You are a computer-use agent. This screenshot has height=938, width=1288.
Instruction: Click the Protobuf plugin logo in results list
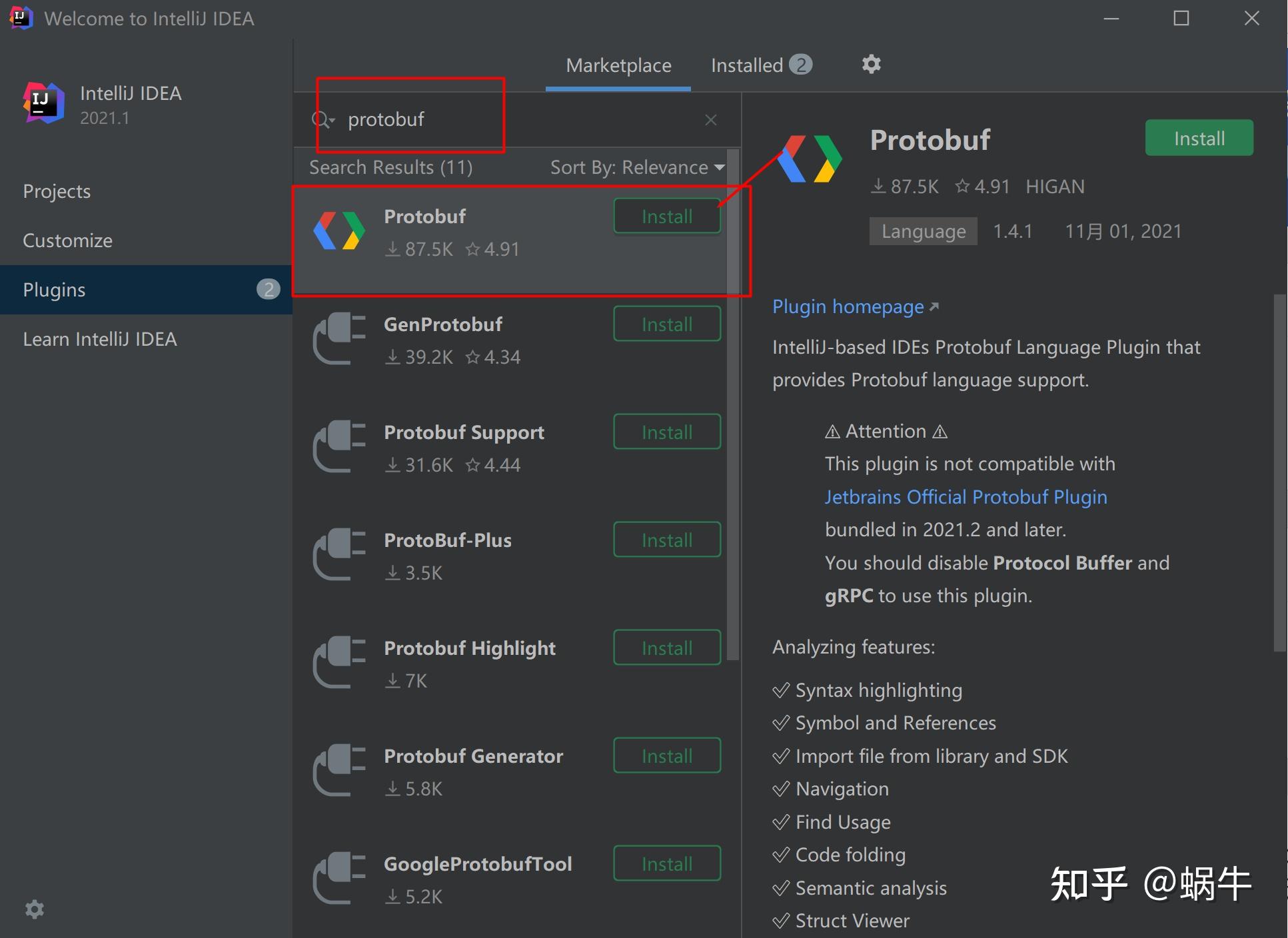(x=339, y=231)
